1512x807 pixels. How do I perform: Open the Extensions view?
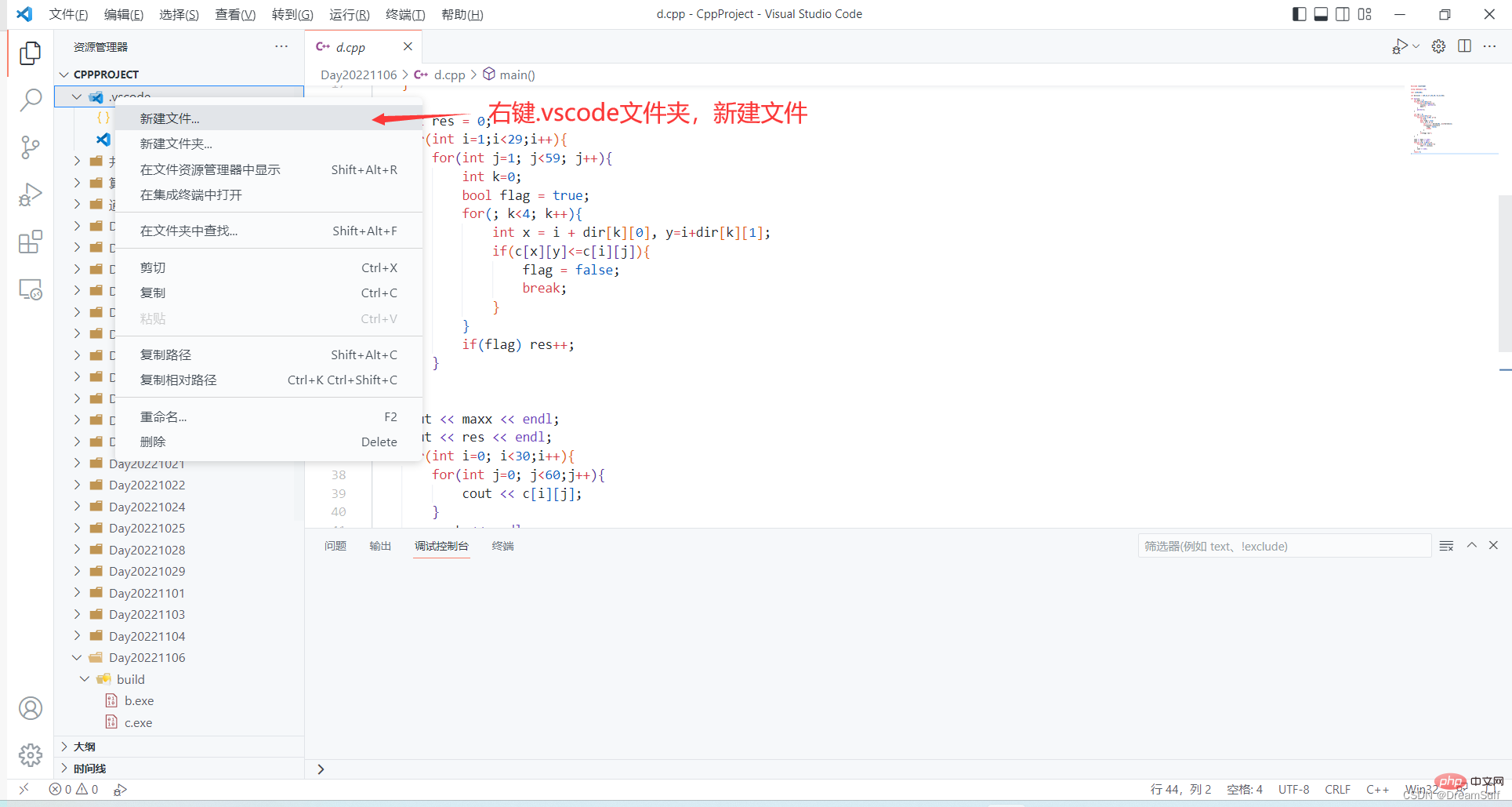[x=31, y=242]
